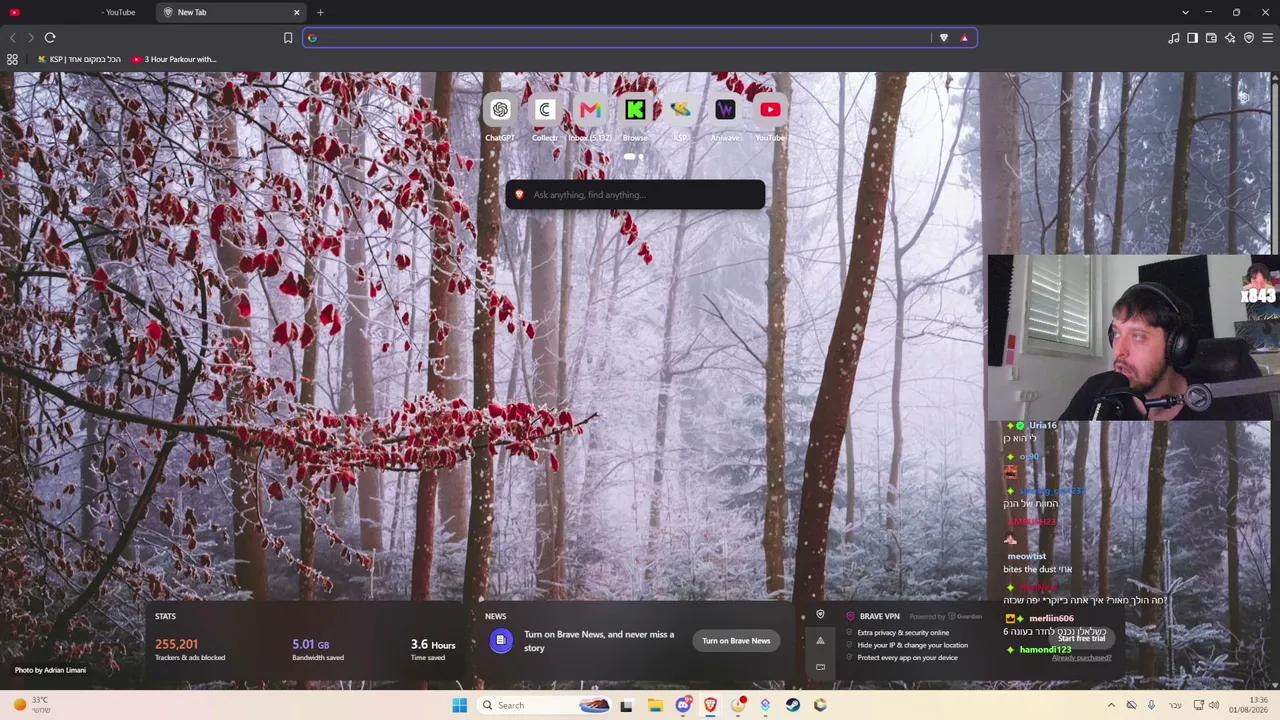The image size is (1280, 720).
Task: Open the taskbar weather widget
Action: pos(30,705)
